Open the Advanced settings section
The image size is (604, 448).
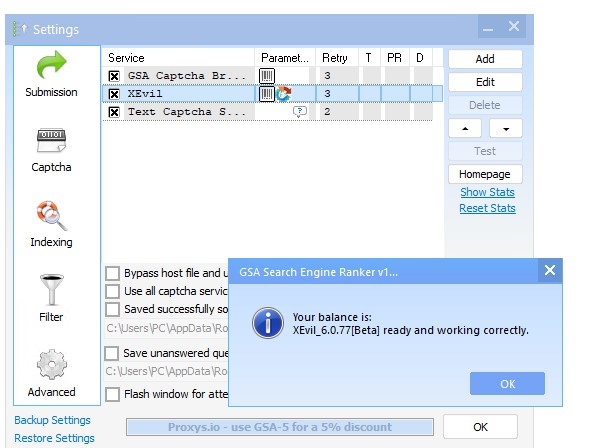point(51,373)
